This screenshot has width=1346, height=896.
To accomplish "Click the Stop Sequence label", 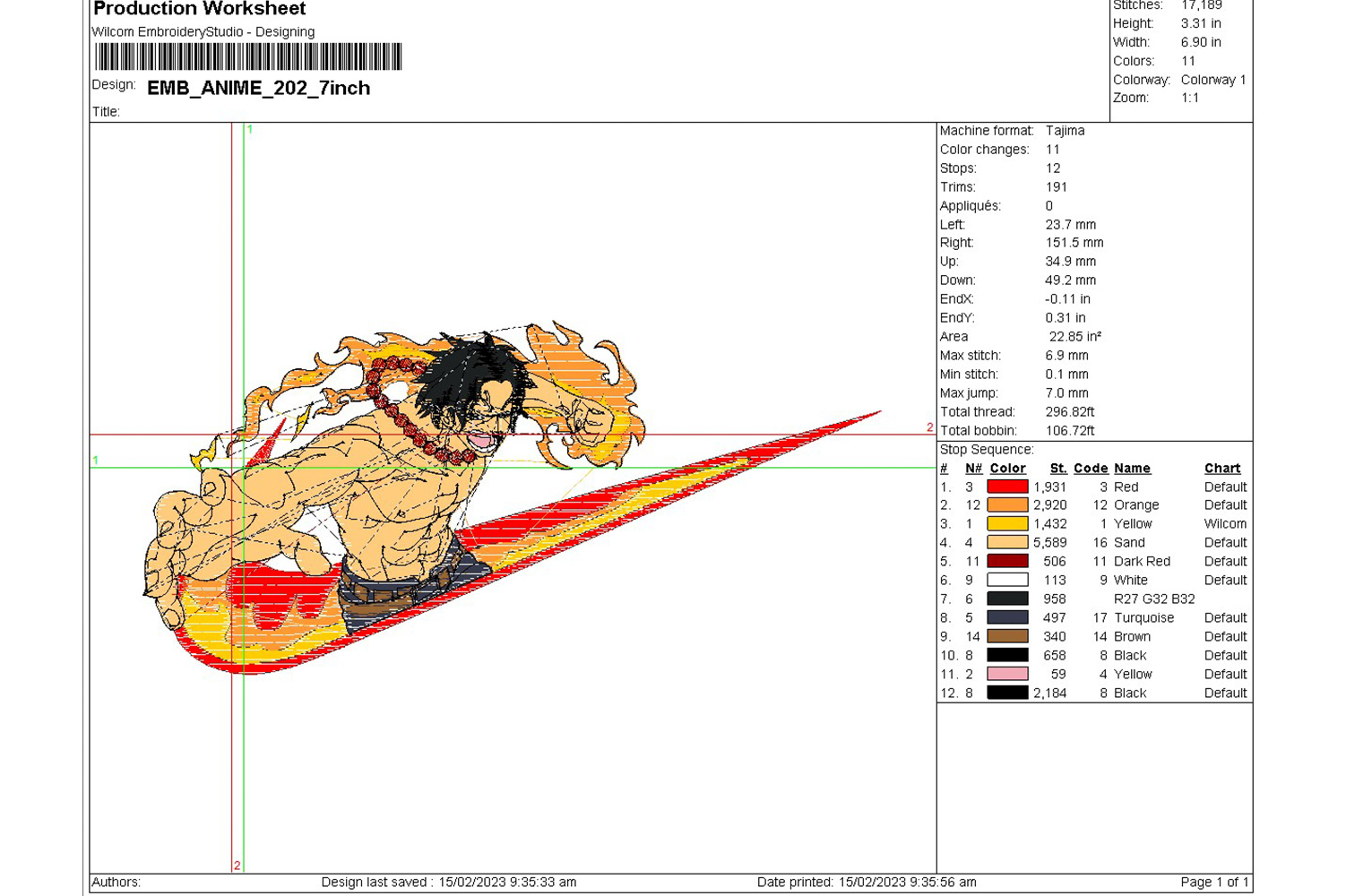I will click(x=987, y=450).
